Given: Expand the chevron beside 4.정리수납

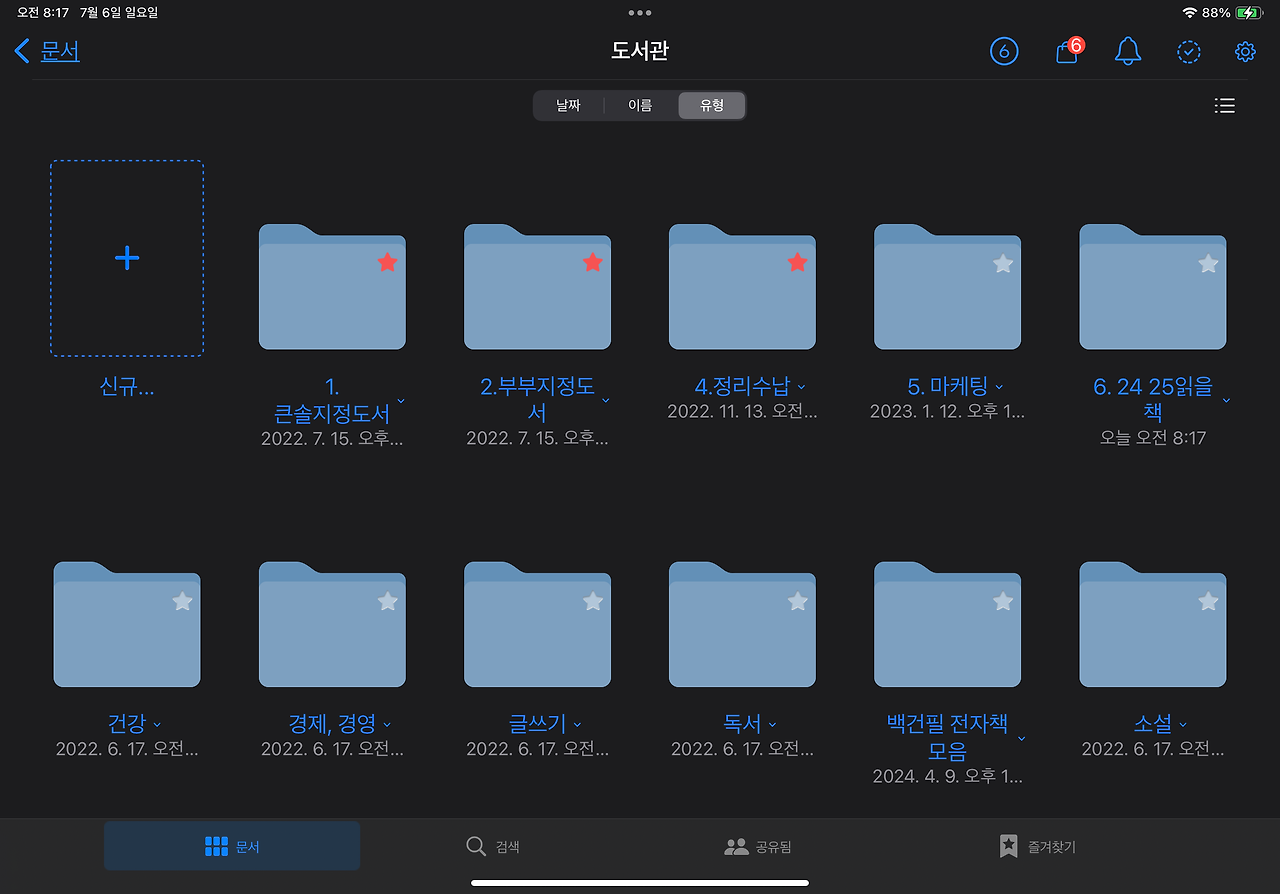Looking at the screenshot, I should point(801,387).
